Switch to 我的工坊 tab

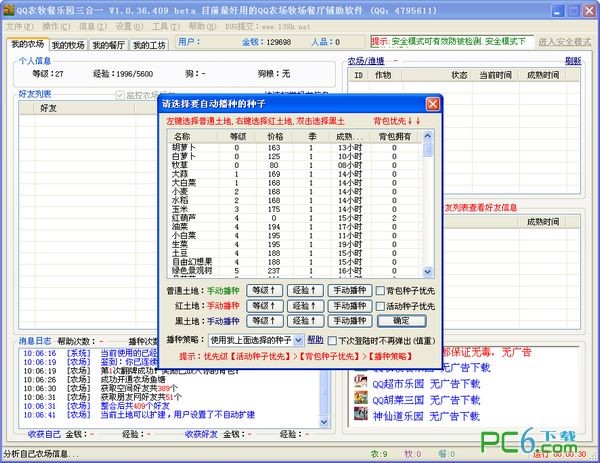[x=149, y=45]
